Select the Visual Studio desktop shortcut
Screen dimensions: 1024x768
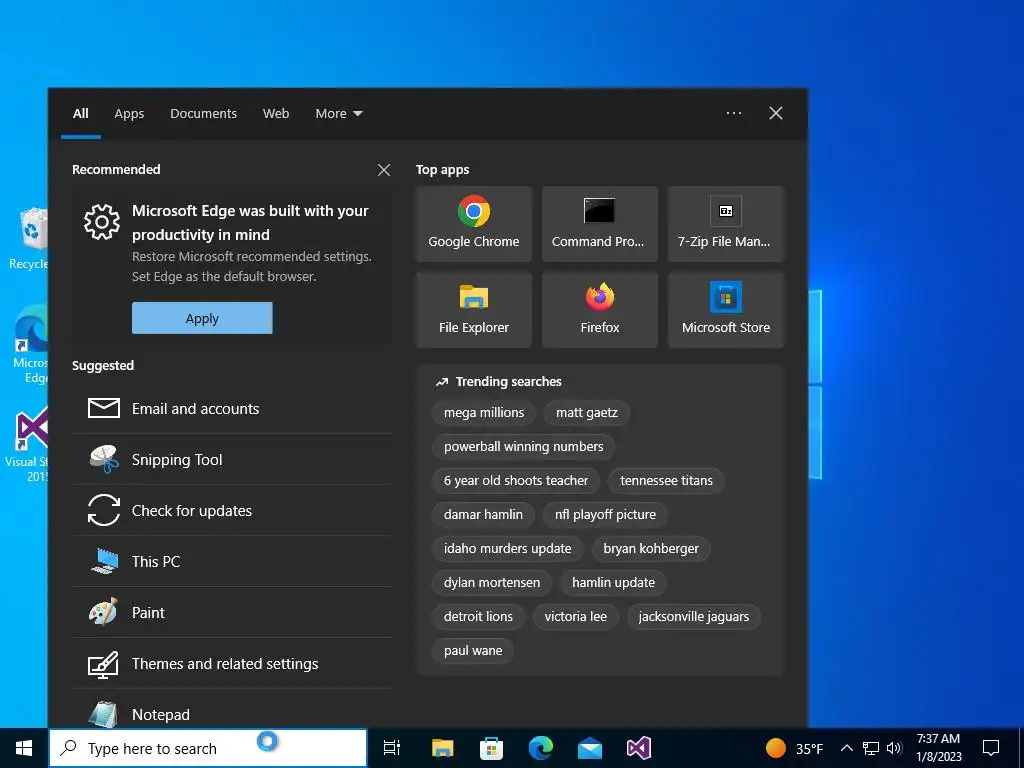pyautogui.click(x=27, y=445)
